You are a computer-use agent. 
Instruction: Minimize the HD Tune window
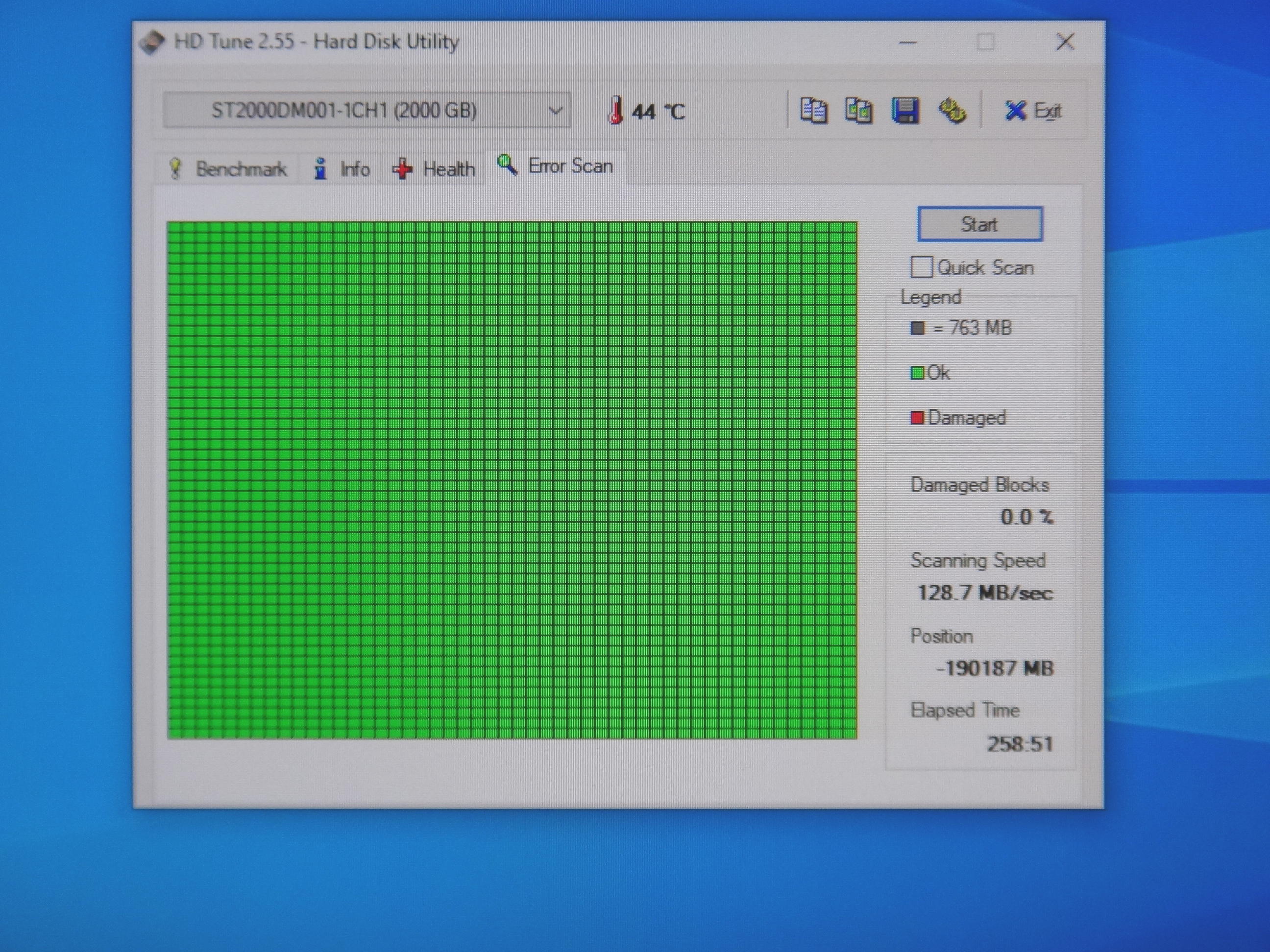point(908,42)
